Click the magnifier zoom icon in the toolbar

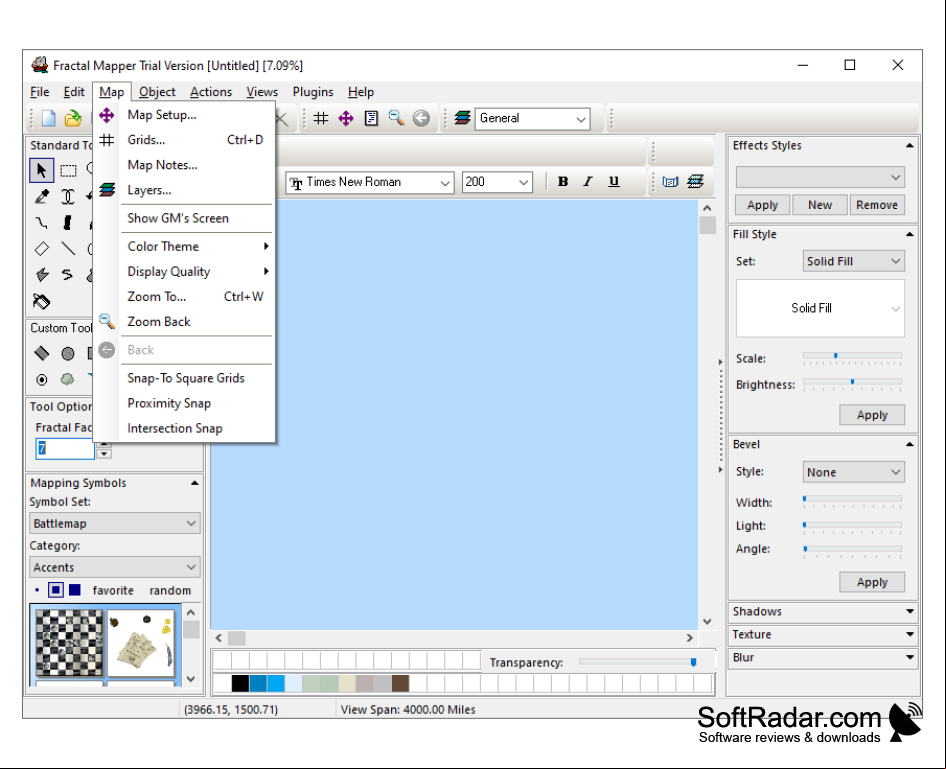[396, 118]
